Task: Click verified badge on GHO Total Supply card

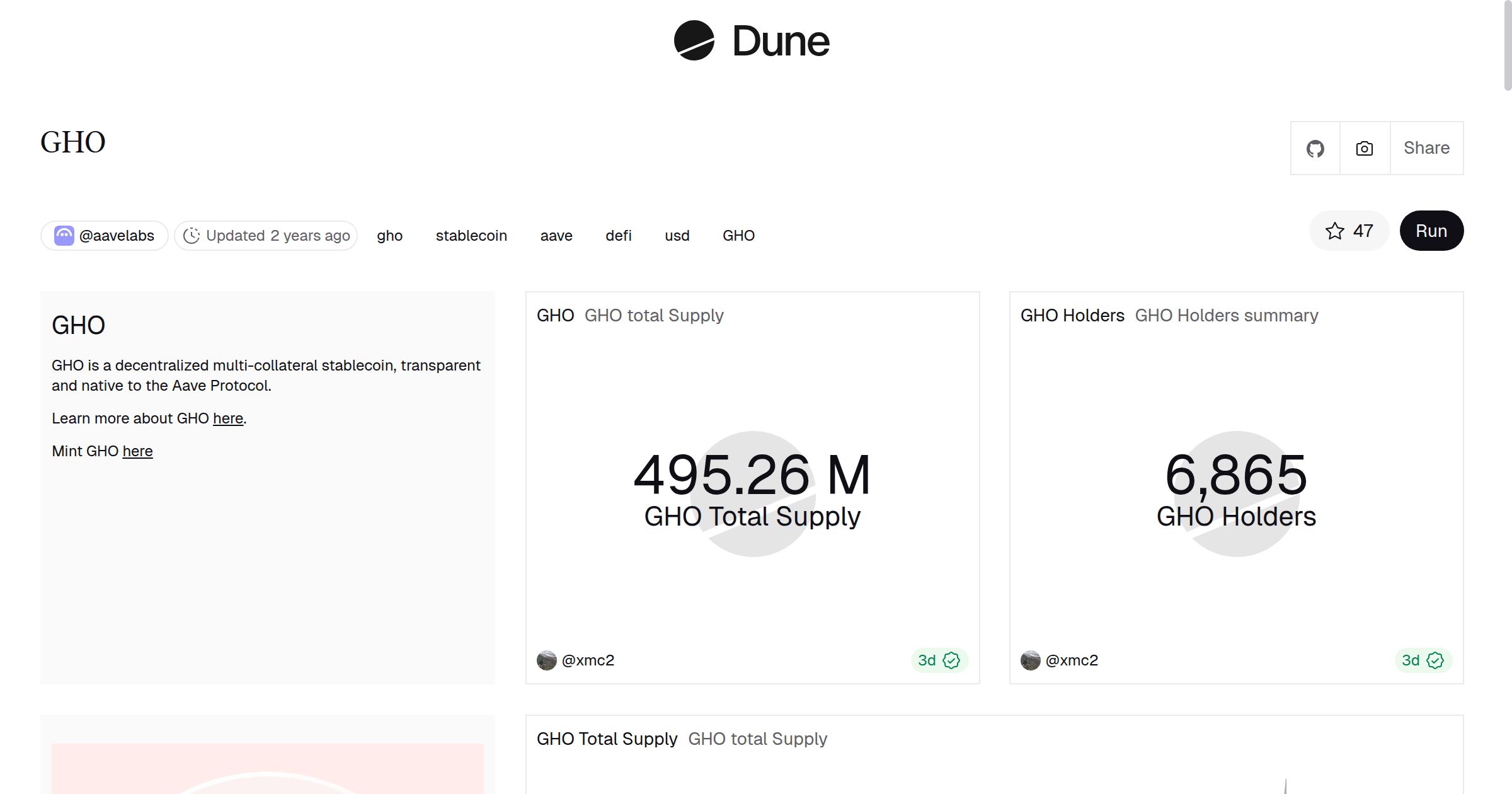Action: (951, 660)
